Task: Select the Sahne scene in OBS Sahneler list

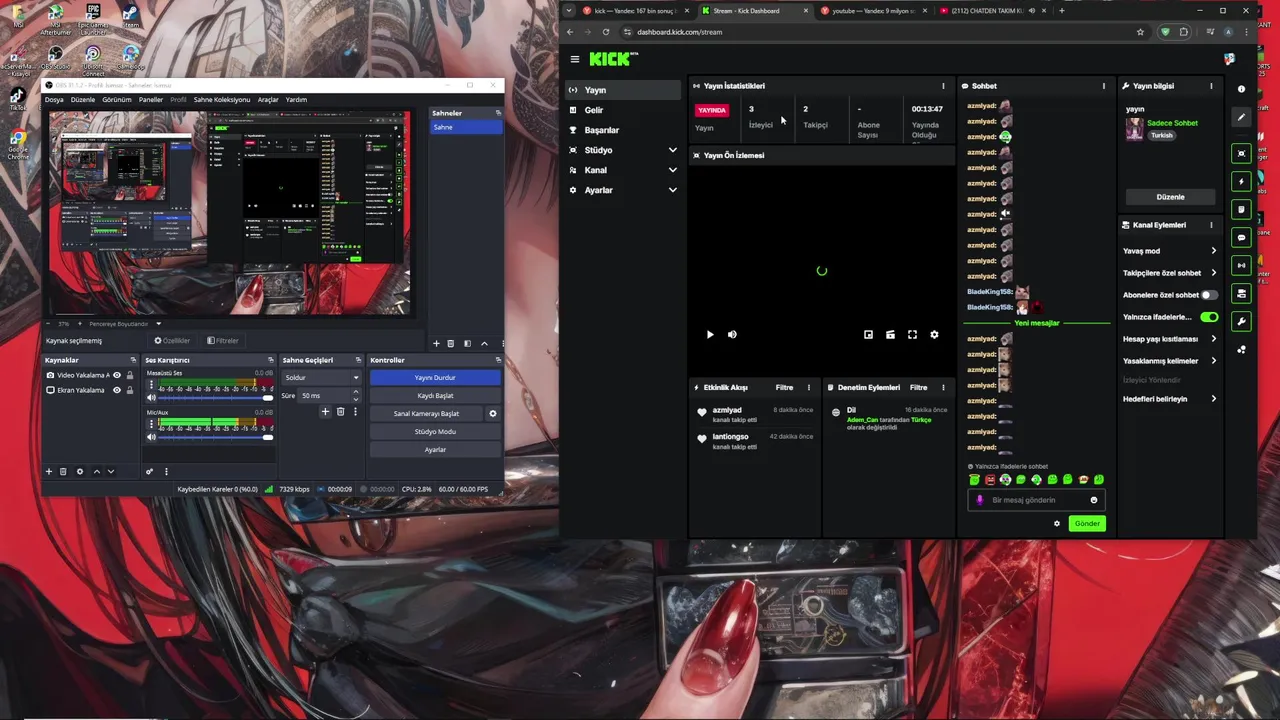Action: [x=466, y=127]
